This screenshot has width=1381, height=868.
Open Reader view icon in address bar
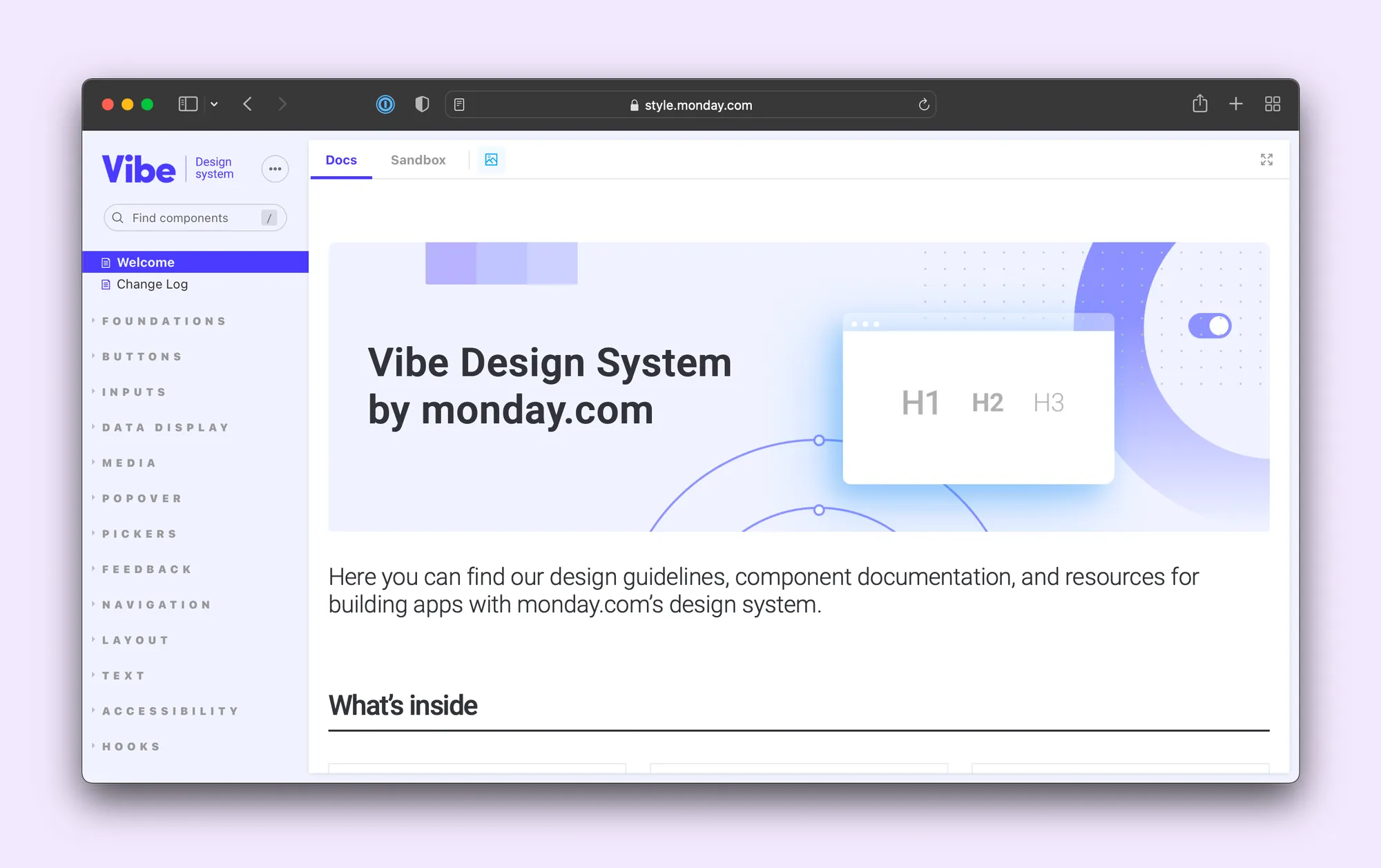pos(459,105)
